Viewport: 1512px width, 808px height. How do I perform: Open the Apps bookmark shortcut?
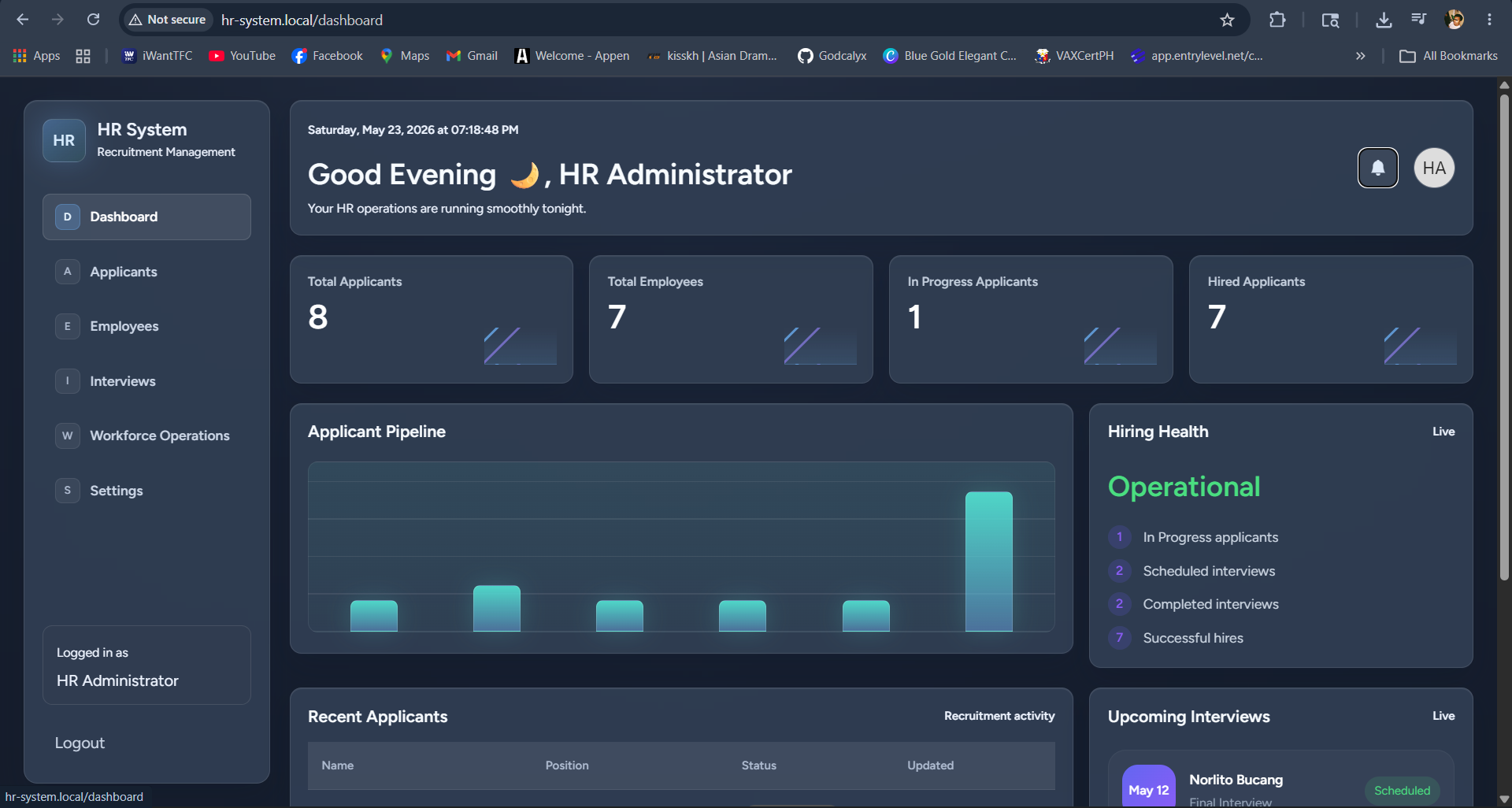pyautogui.click(x=37, y=56)
